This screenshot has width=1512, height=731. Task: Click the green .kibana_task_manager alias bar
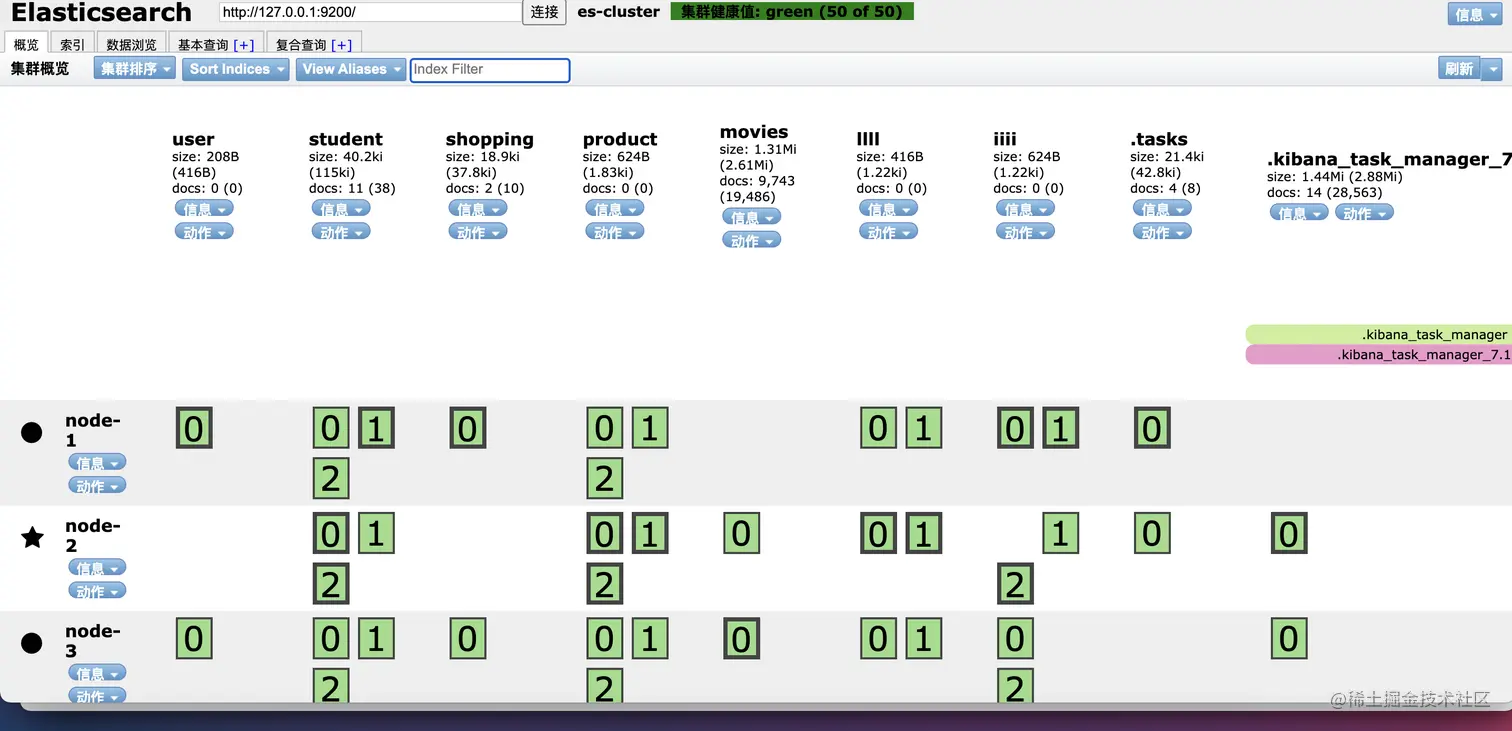pyautogui.click(x=1379, y=334)
